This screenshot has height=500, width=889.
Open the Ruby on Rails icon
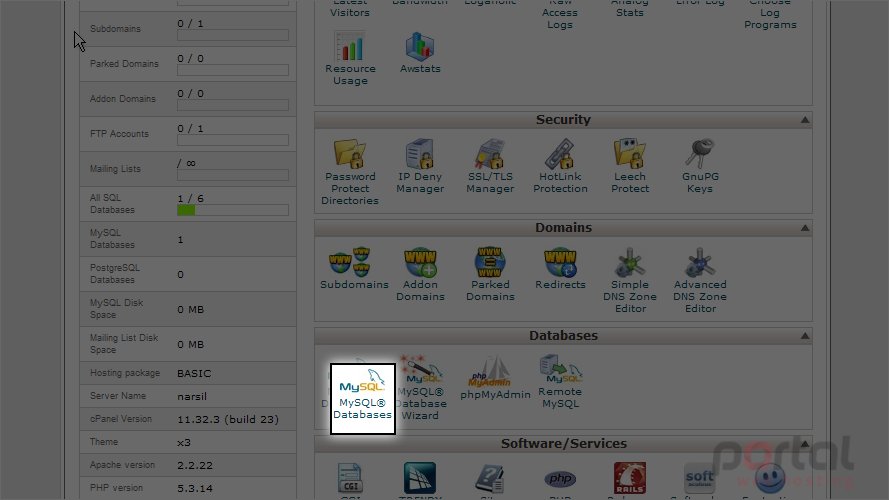630,480
